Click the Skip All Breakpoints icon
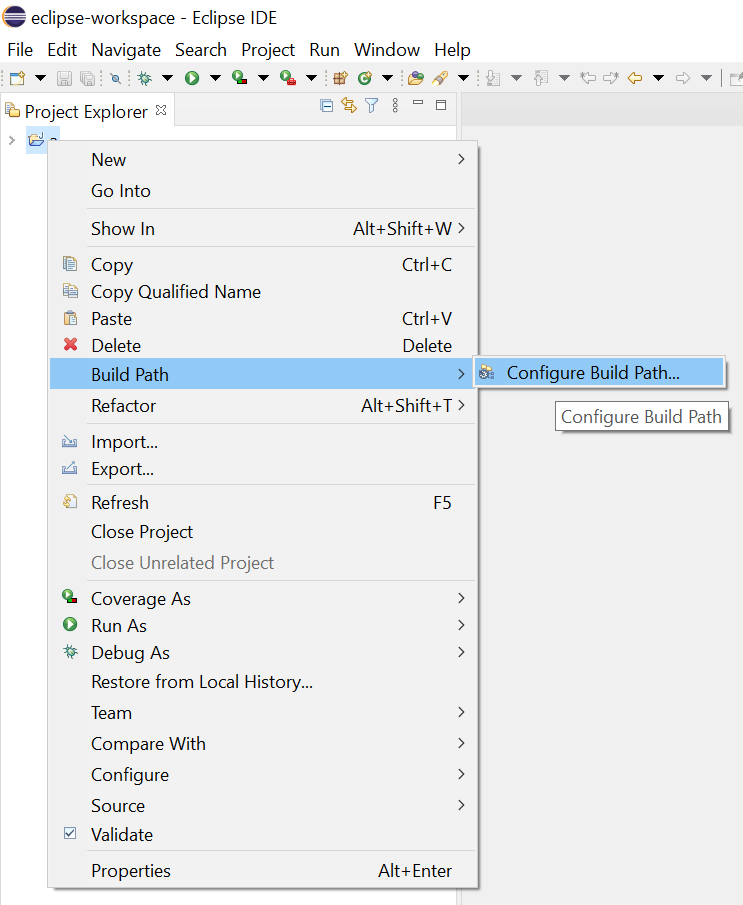Screen dimensions: 743x905 tap(115, 78)
